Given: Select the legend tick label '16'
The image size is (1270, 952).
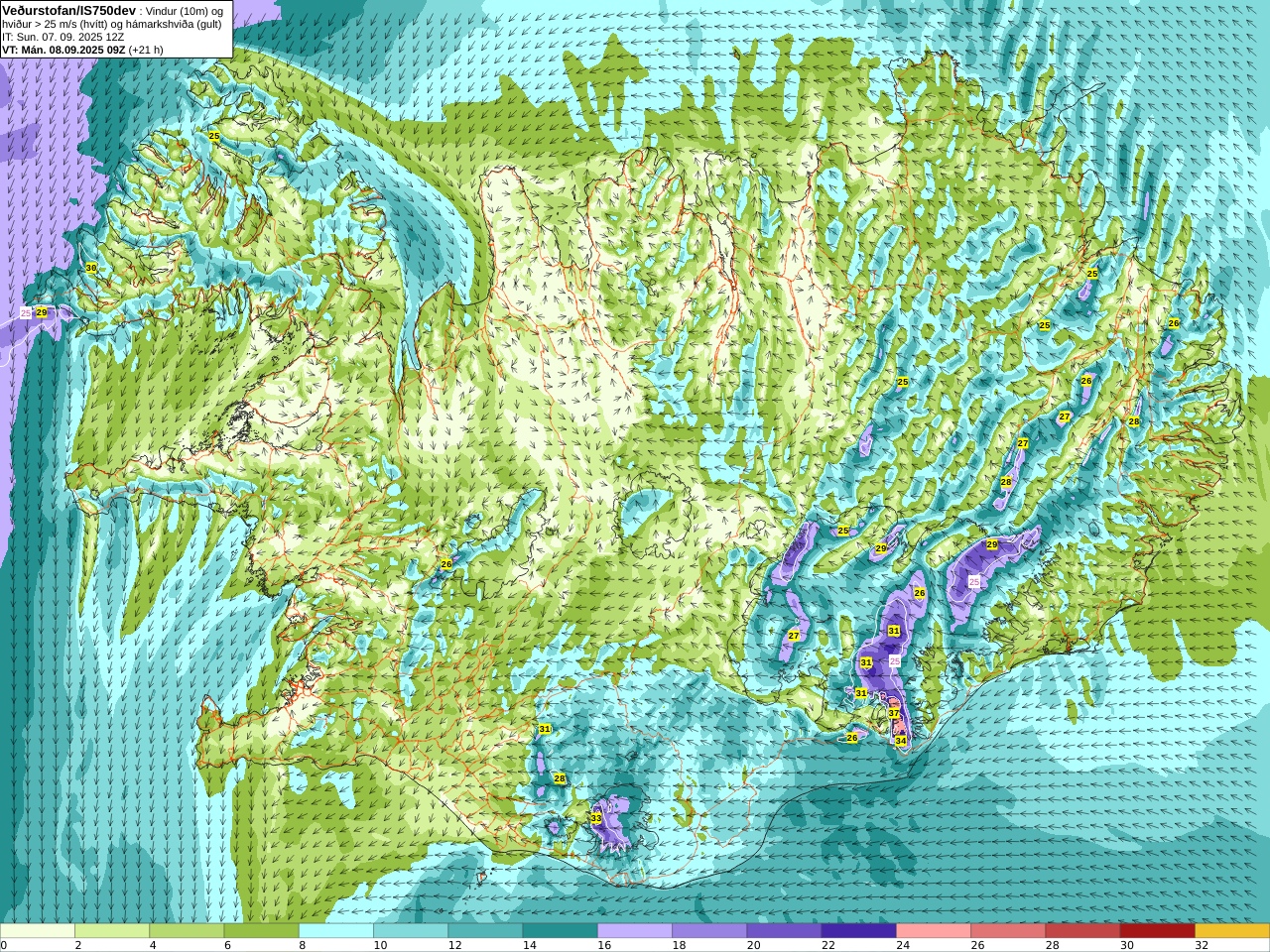Looking at the screenshot, I should [x=604, y=945].
